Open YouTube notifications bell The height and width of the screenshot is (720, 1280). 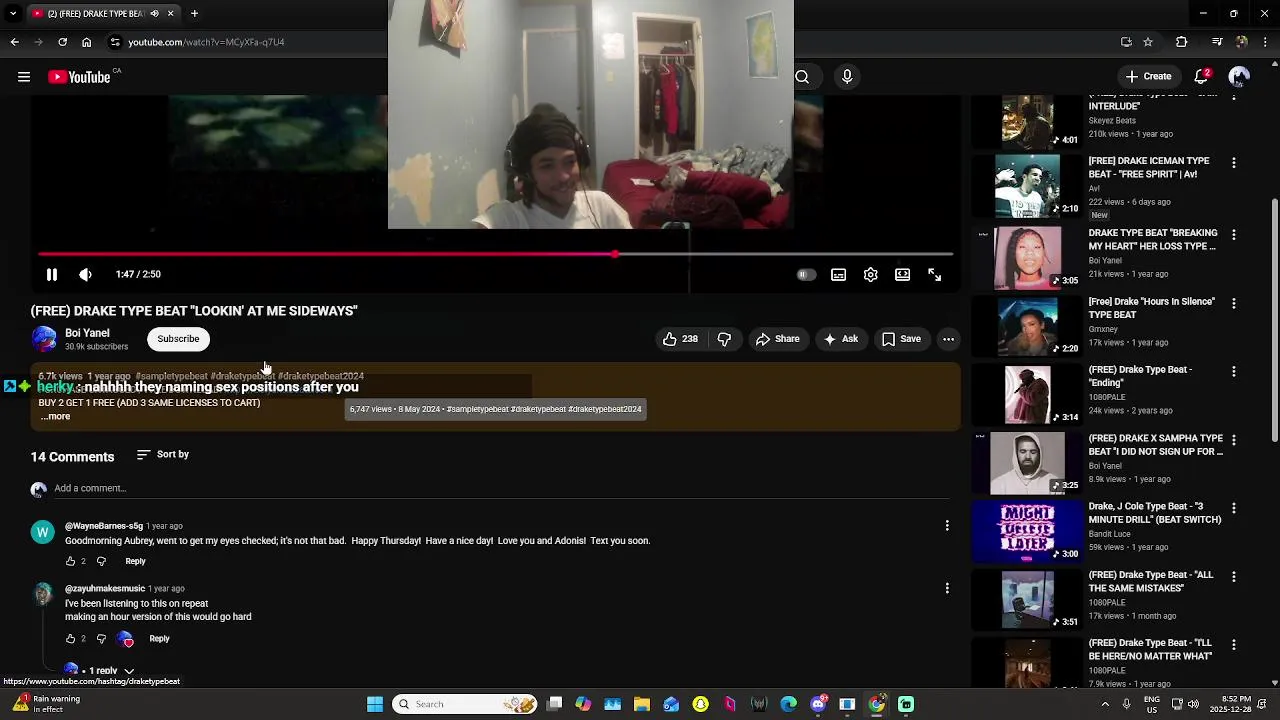(x=1202, y=77)
